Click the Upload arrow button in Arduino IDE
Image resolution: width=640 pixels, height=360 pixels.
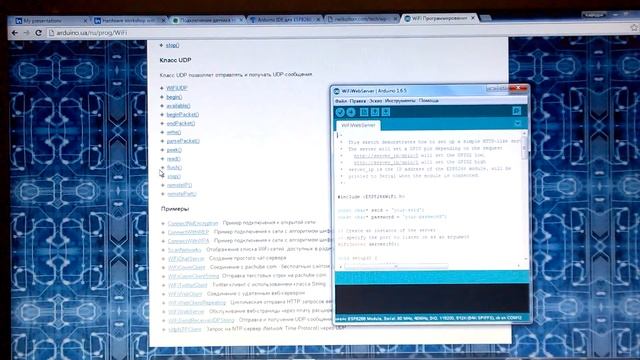[x=351, y=112]
